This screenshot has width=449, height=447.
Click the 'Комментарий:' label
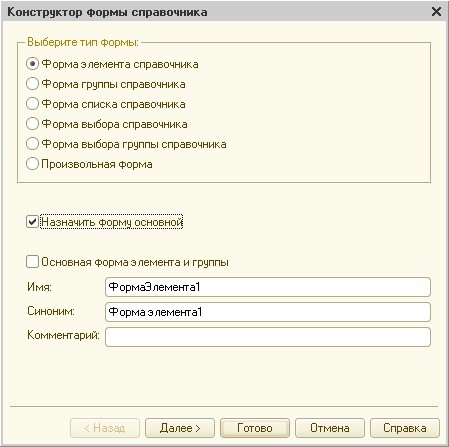pos(63,335)
